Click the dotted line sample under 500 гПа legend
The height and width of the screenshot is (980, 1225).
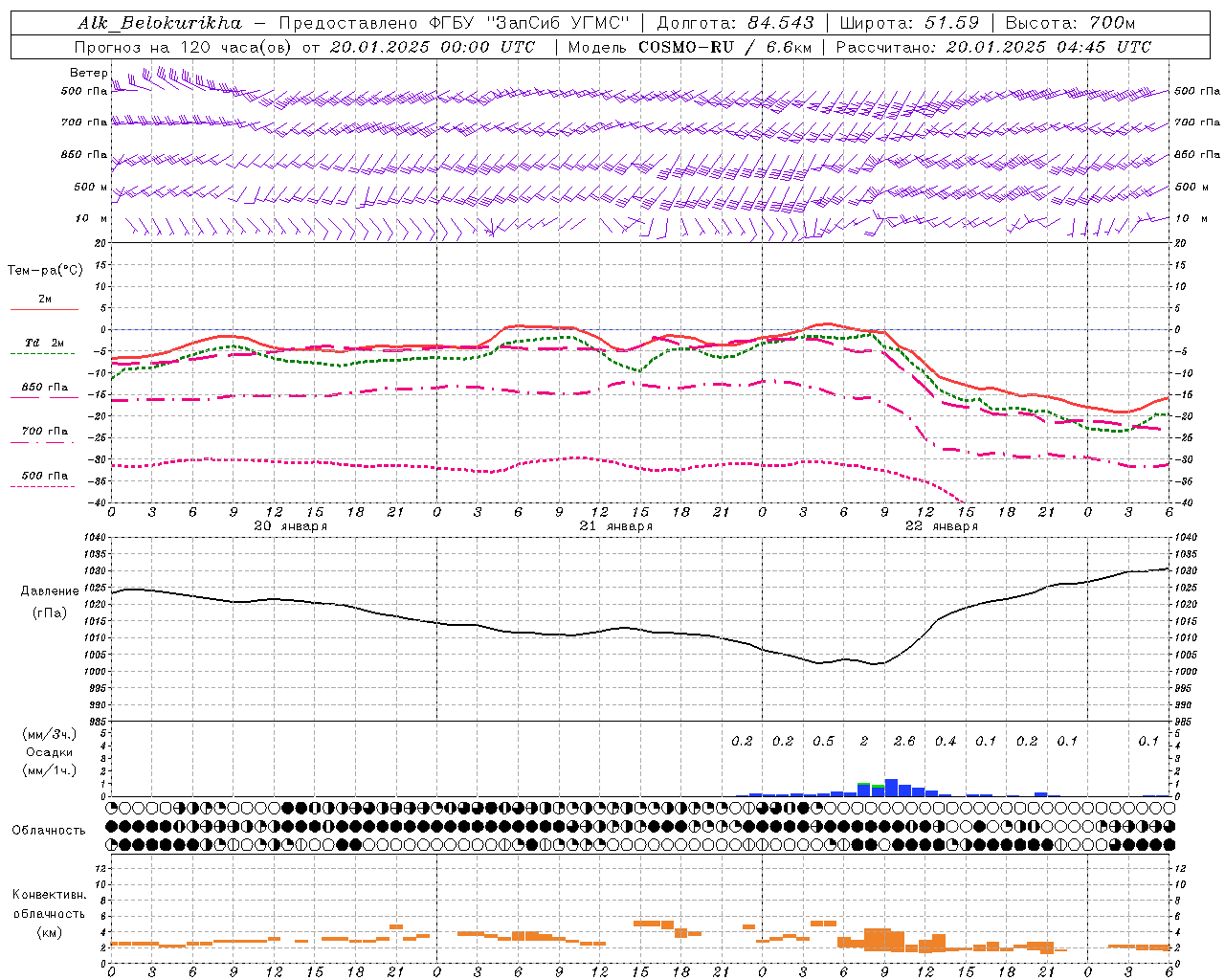[x=44, y=486]
